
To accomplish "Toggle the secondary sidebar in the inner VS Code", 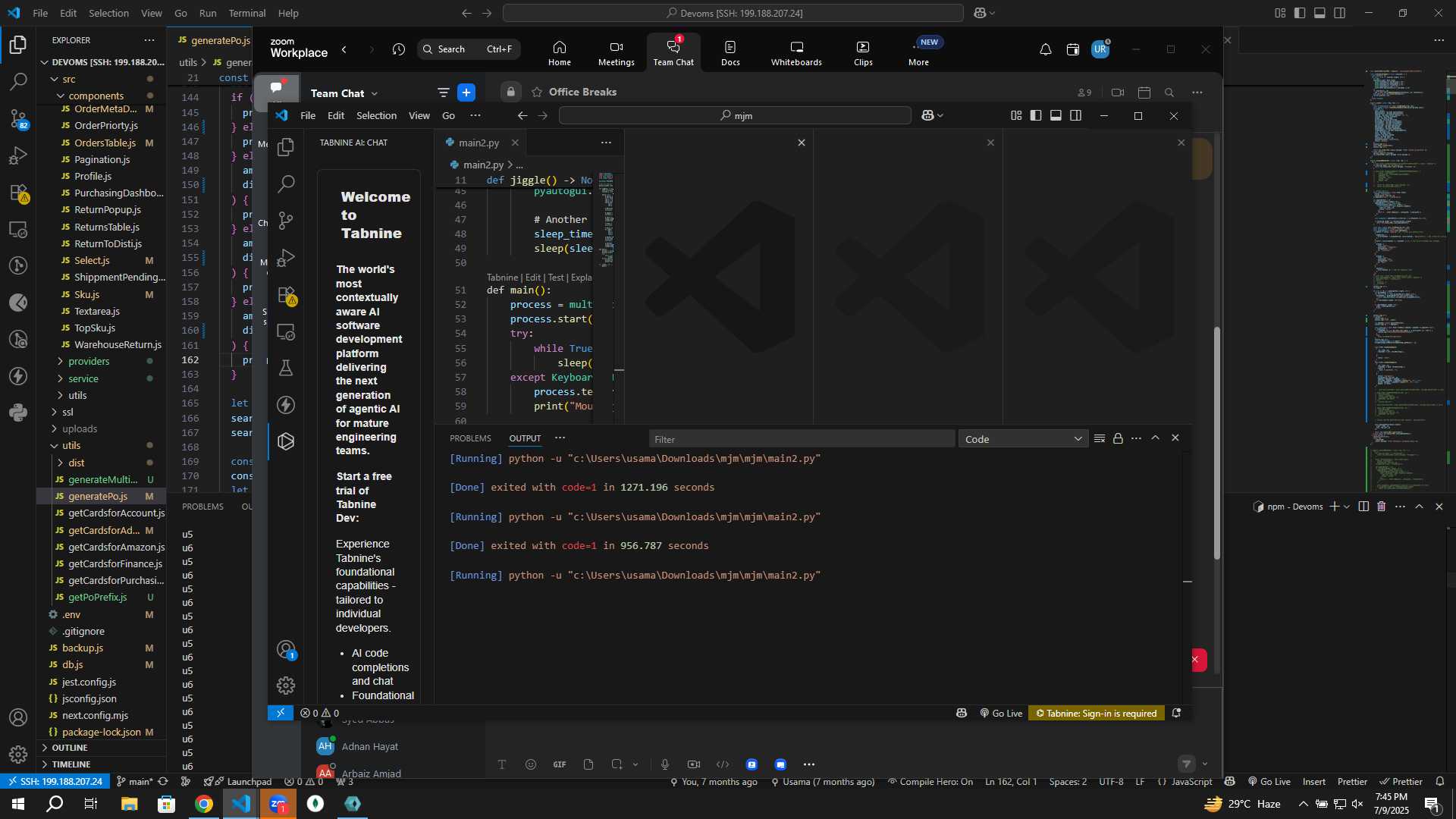I will tap(1075, 115).
